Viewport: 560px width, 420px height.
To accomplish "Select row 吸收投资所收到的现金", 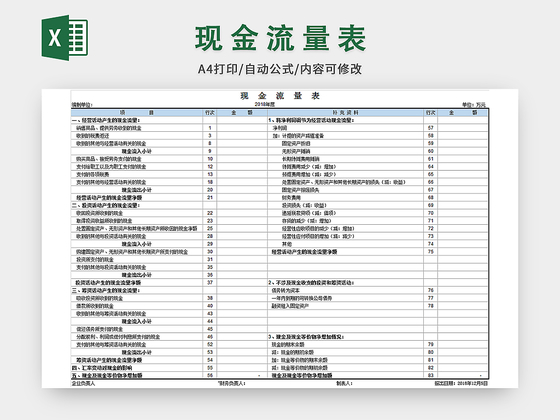I will (99, 298).
